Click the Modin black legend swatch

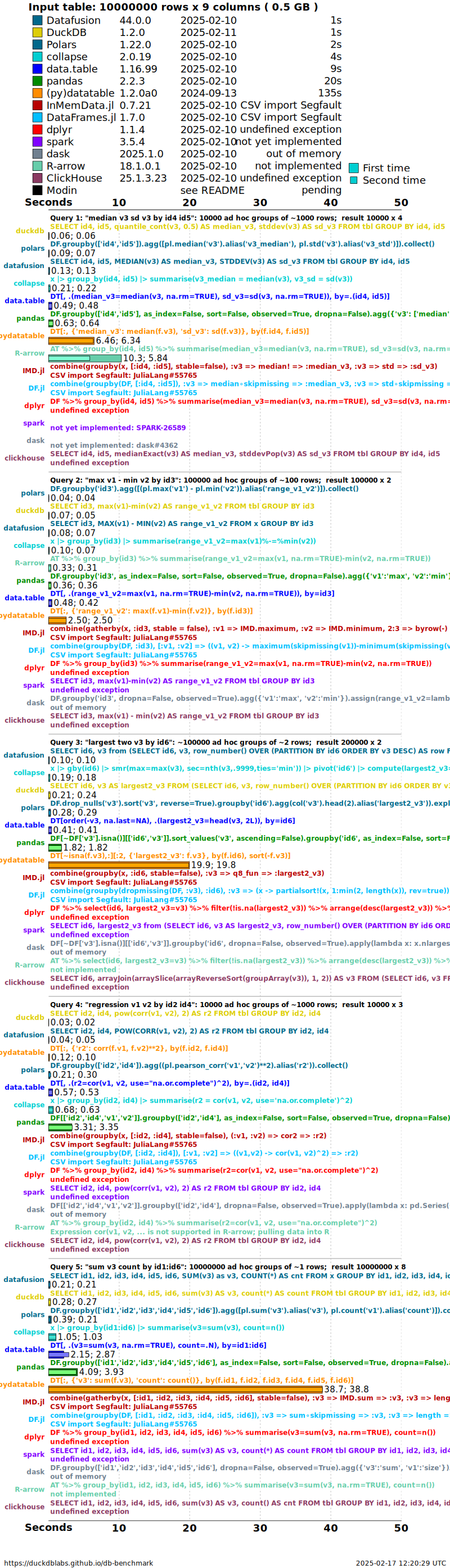37,191
